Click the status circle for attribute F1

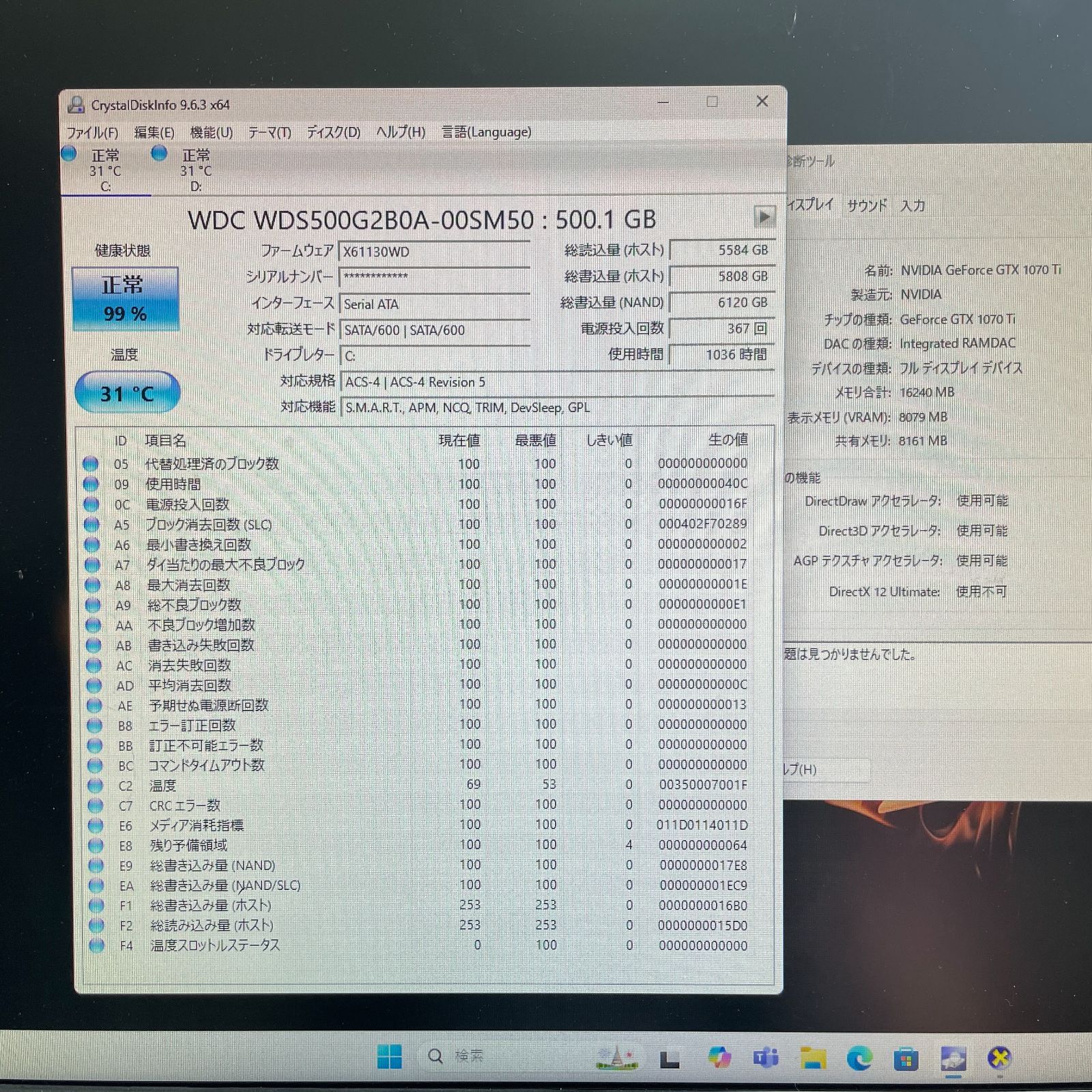click(97, 906)
